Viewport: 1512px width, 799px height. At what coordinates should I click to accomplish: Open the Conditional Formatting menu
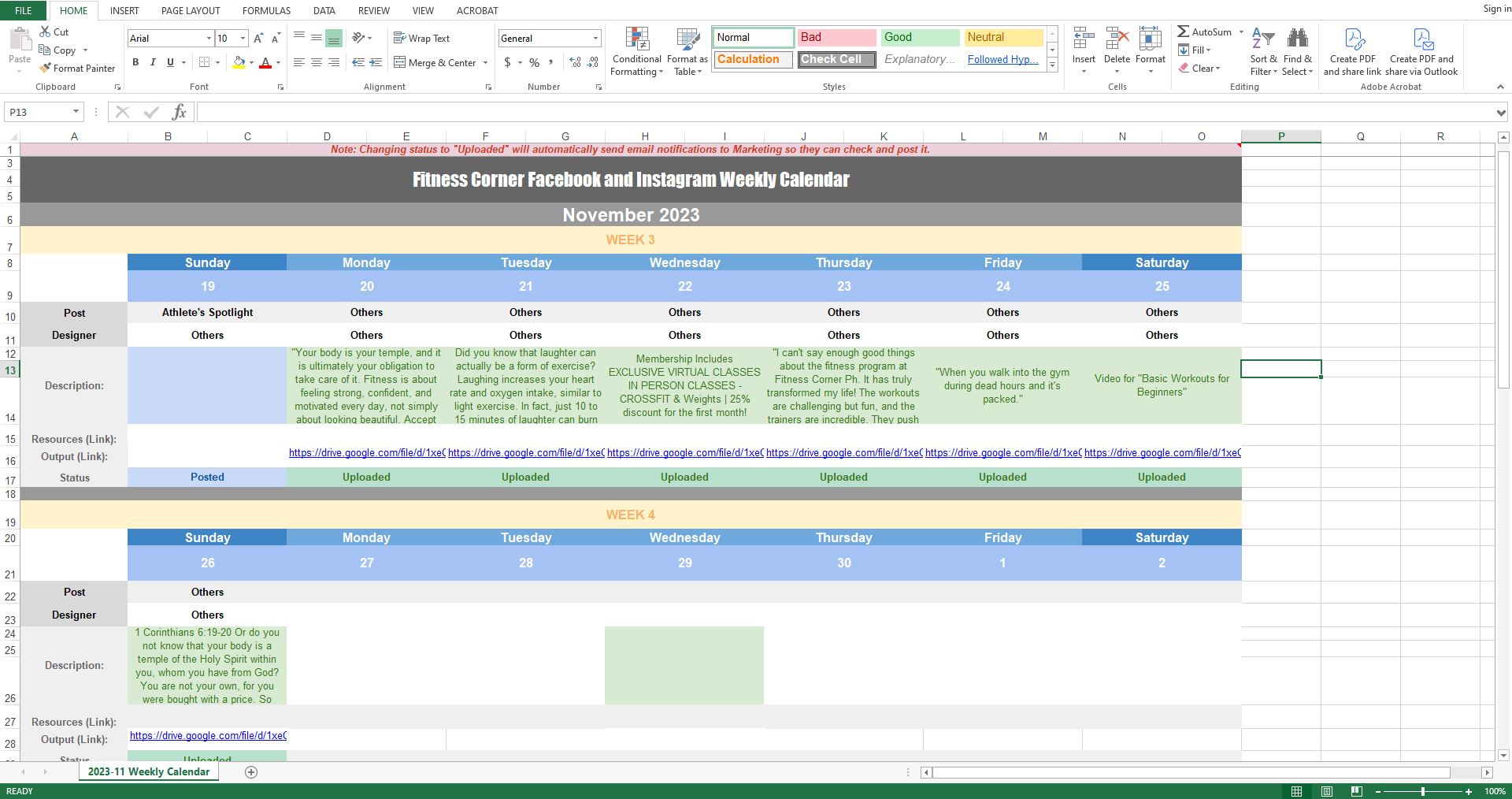point(637,52)
